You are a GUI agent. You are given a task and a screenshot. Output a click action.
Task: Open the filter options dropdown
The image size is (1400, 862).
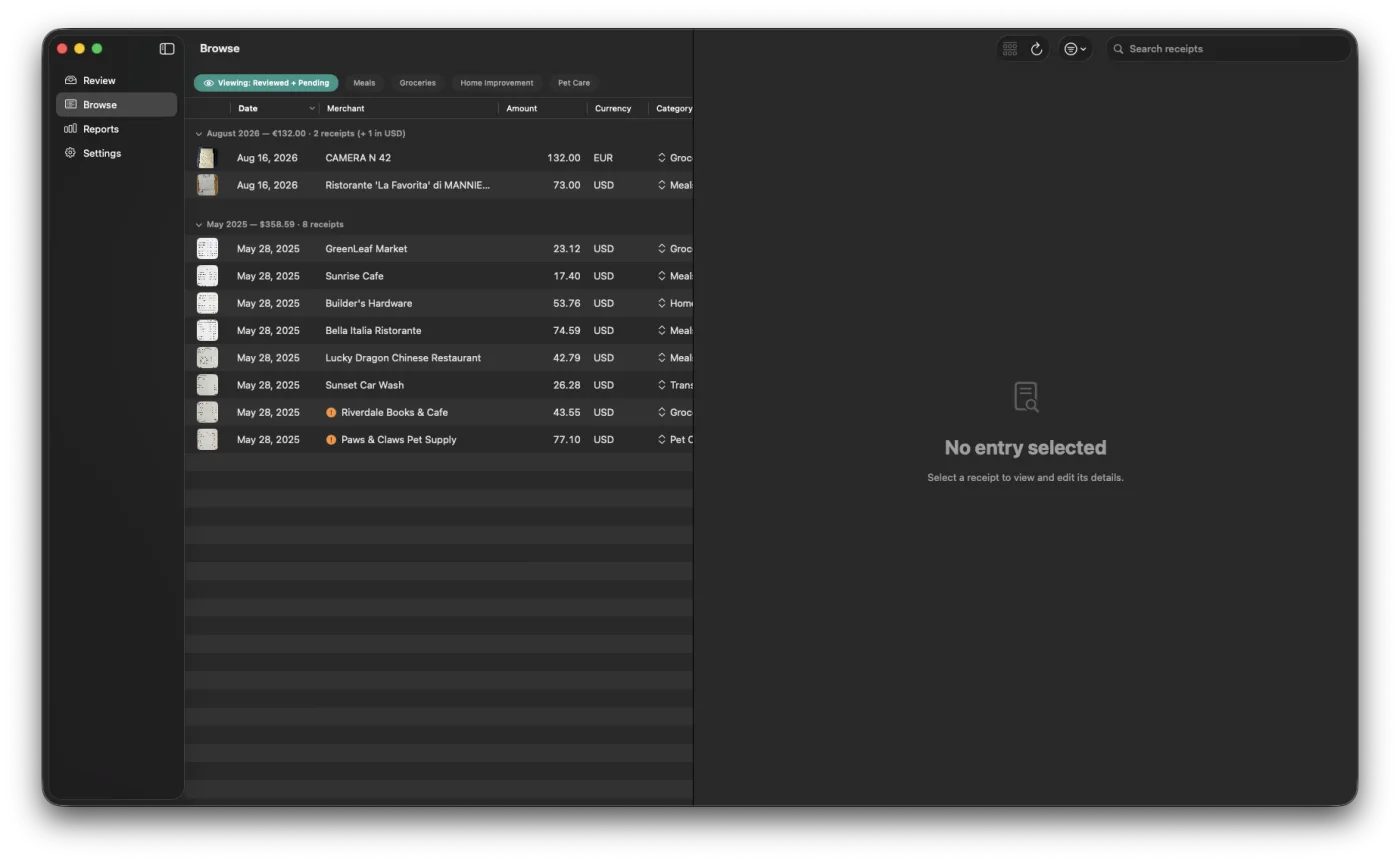(x=1075, y=49)
